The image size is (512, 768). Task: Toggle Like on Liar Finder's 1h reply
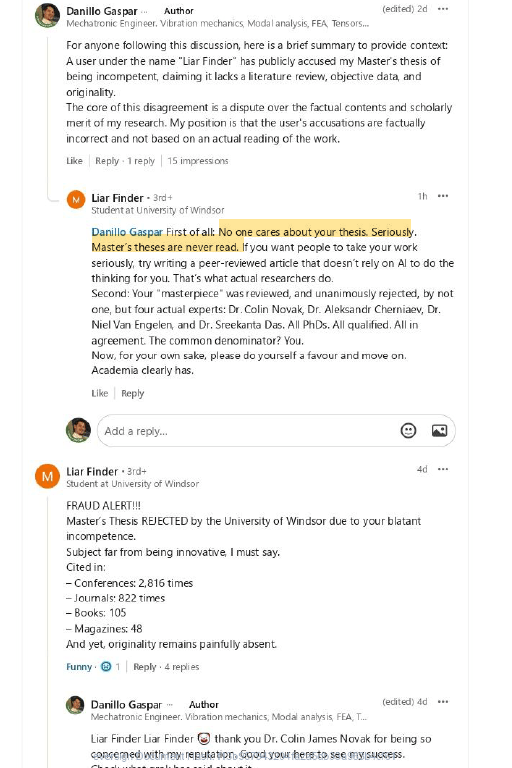pos(99,393)
